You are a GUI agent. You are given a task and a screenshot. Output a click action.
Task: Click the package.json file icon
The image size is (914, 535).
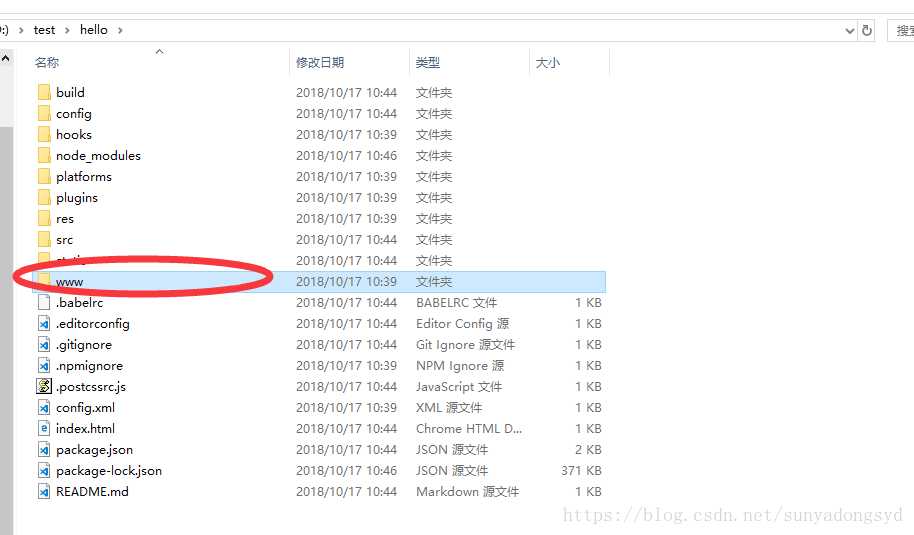point(44,449)
